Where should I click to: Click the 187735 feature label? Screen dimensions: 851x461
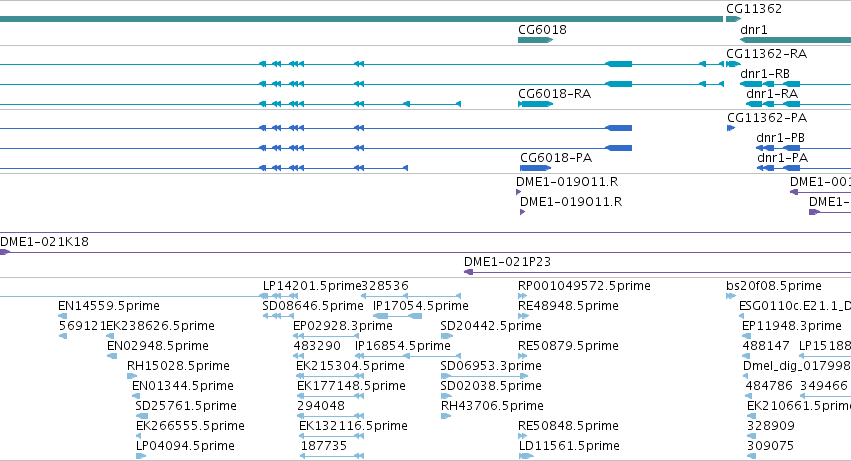coord(323,447)
